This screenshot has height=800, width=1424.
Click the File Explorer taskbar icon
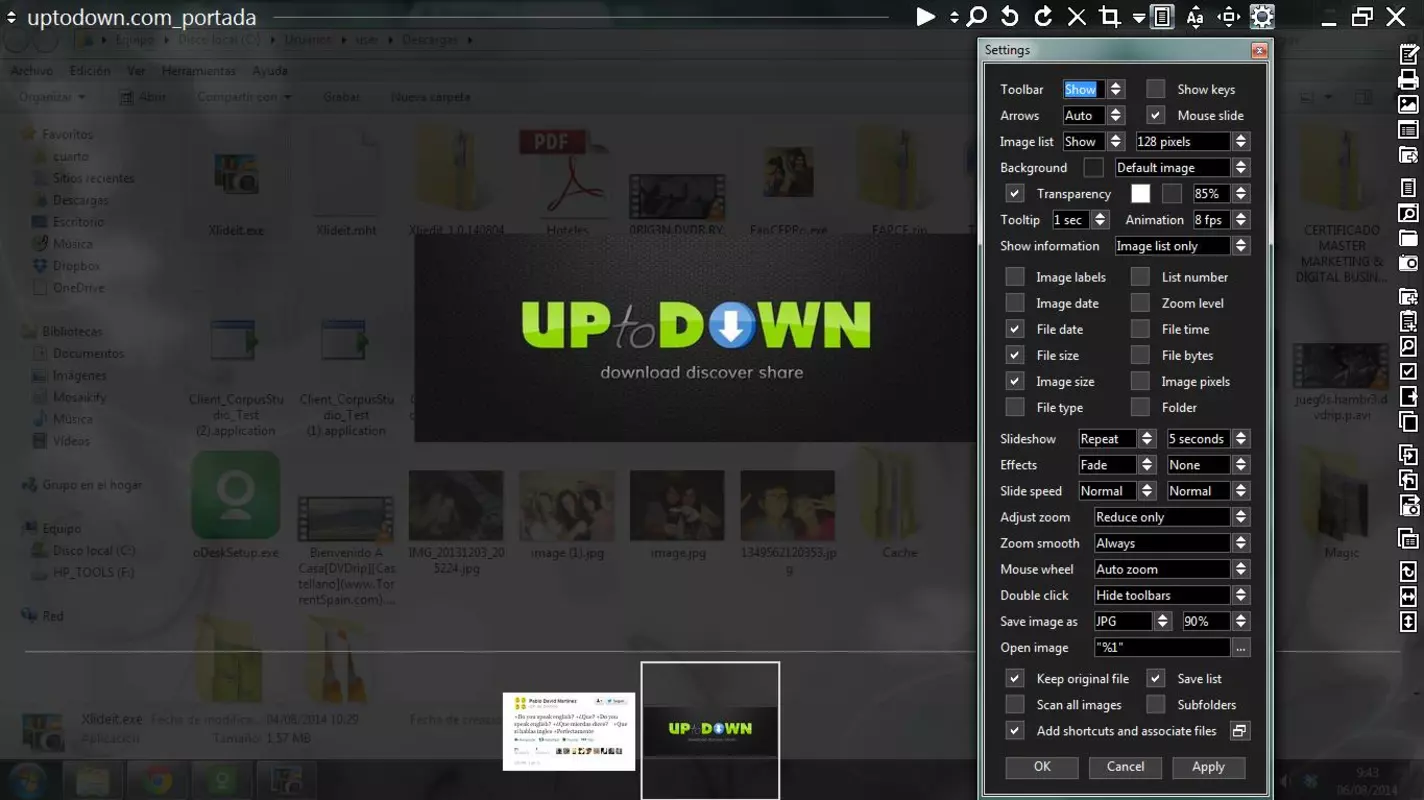click(92, 780)
